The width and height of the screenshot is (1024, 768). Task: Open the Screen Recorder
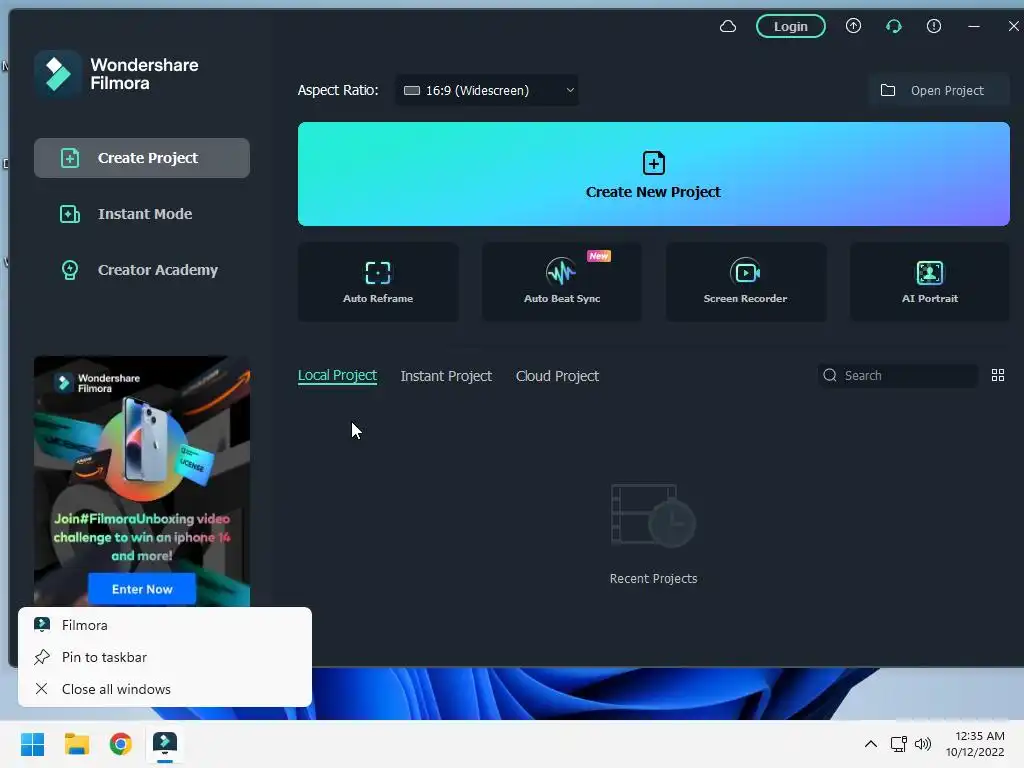746,282
